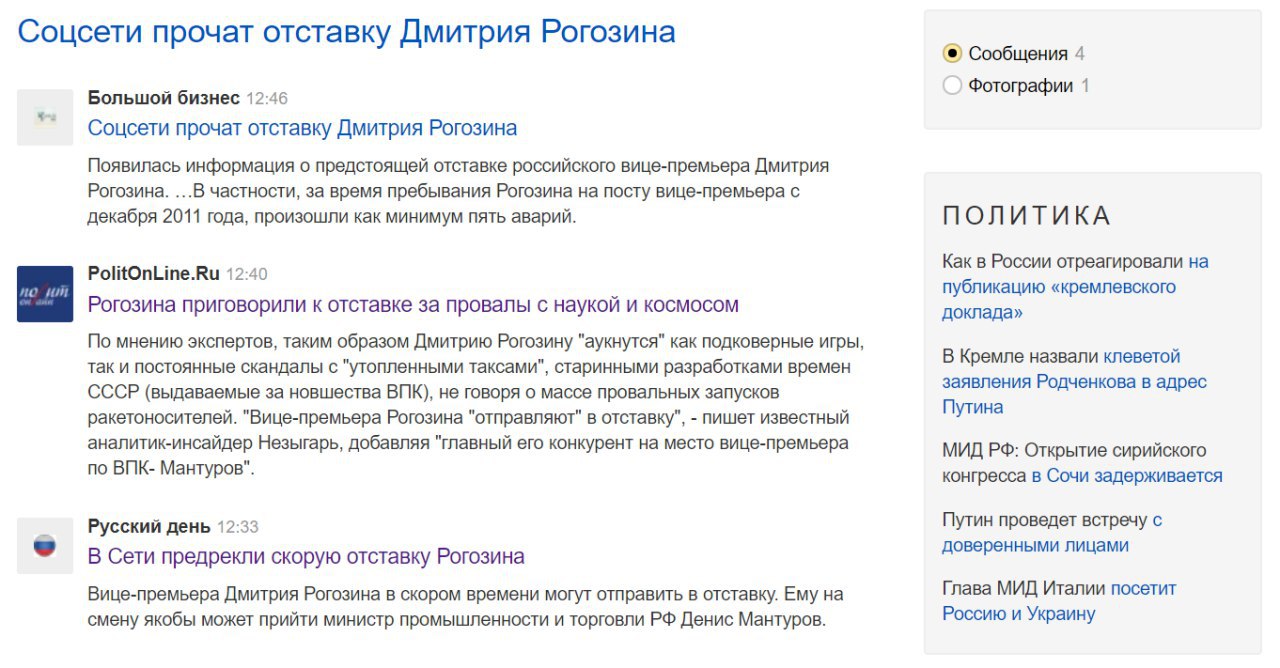Open 'Рогозина приговорили к отставке' article
The width and height of the screenshot is (1280, 668).
pos(413,304)
